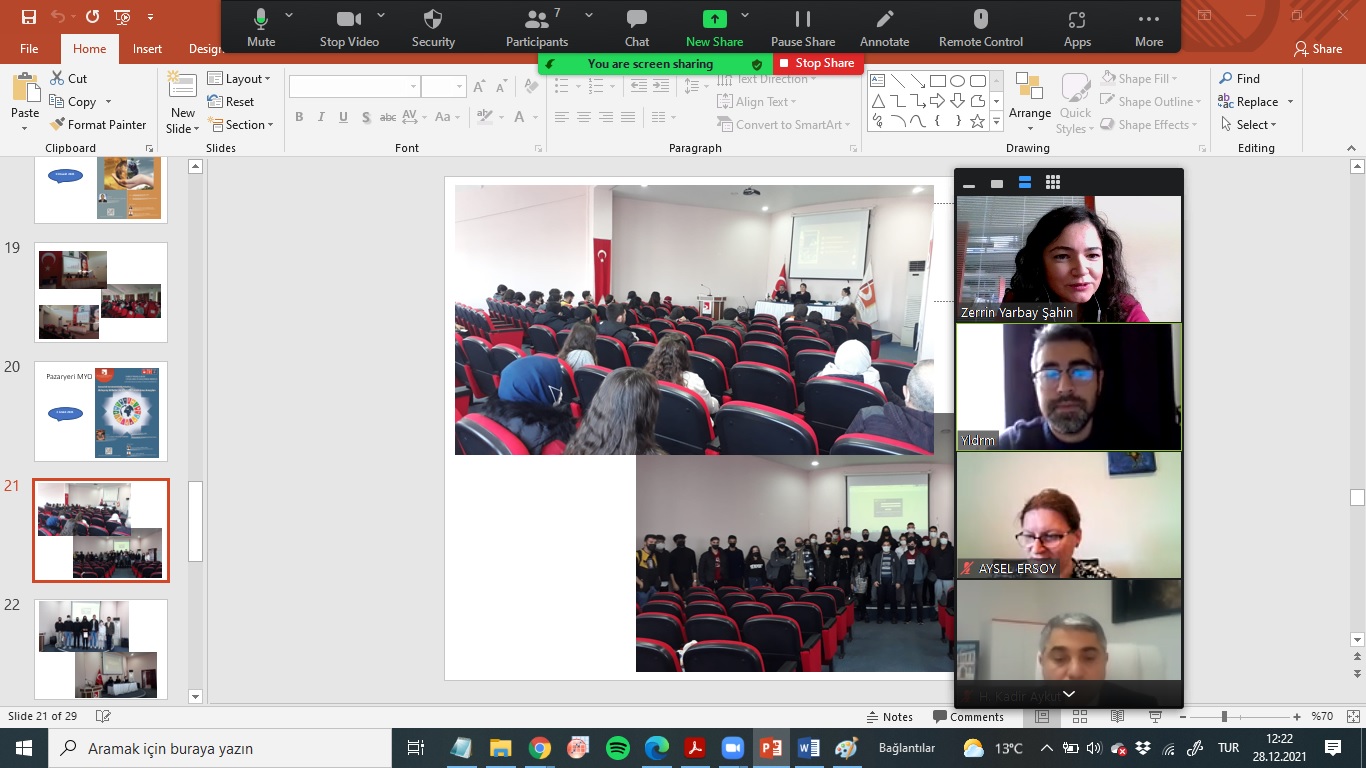Stop Video in Zoom toolbar
The height and width of the screenshot is (768, 1366).
(x=349, y=28)
